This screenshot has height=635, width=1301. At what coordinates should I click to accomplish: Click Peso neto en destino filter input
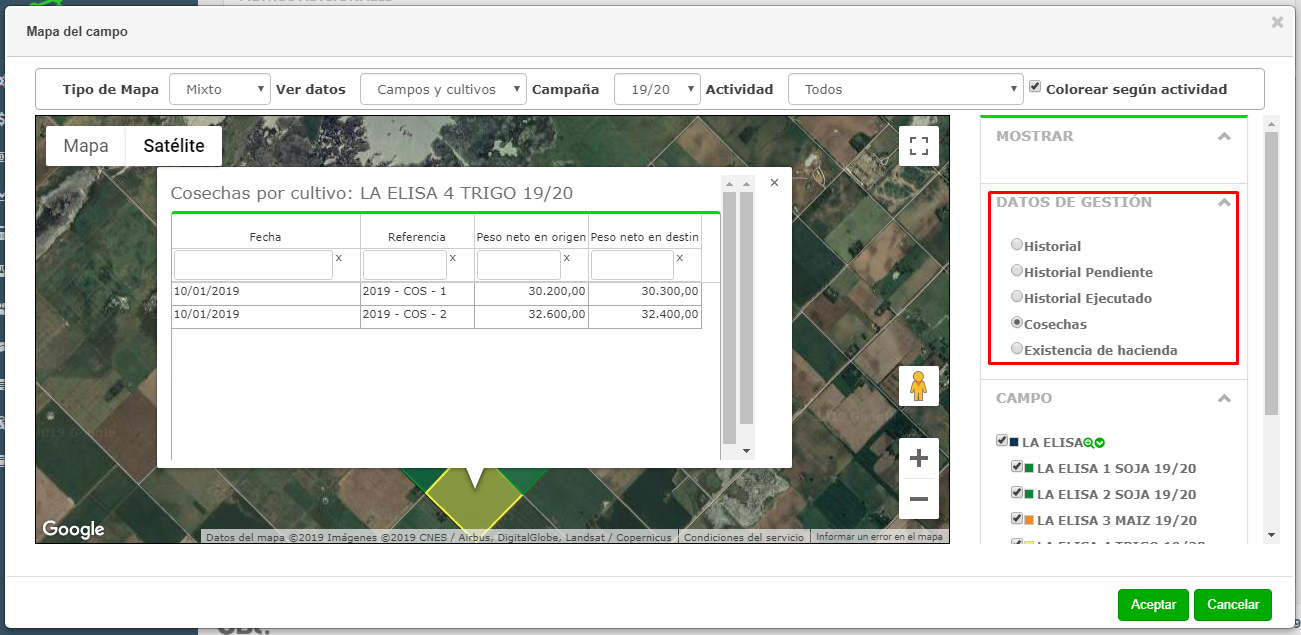pos(632,265)
